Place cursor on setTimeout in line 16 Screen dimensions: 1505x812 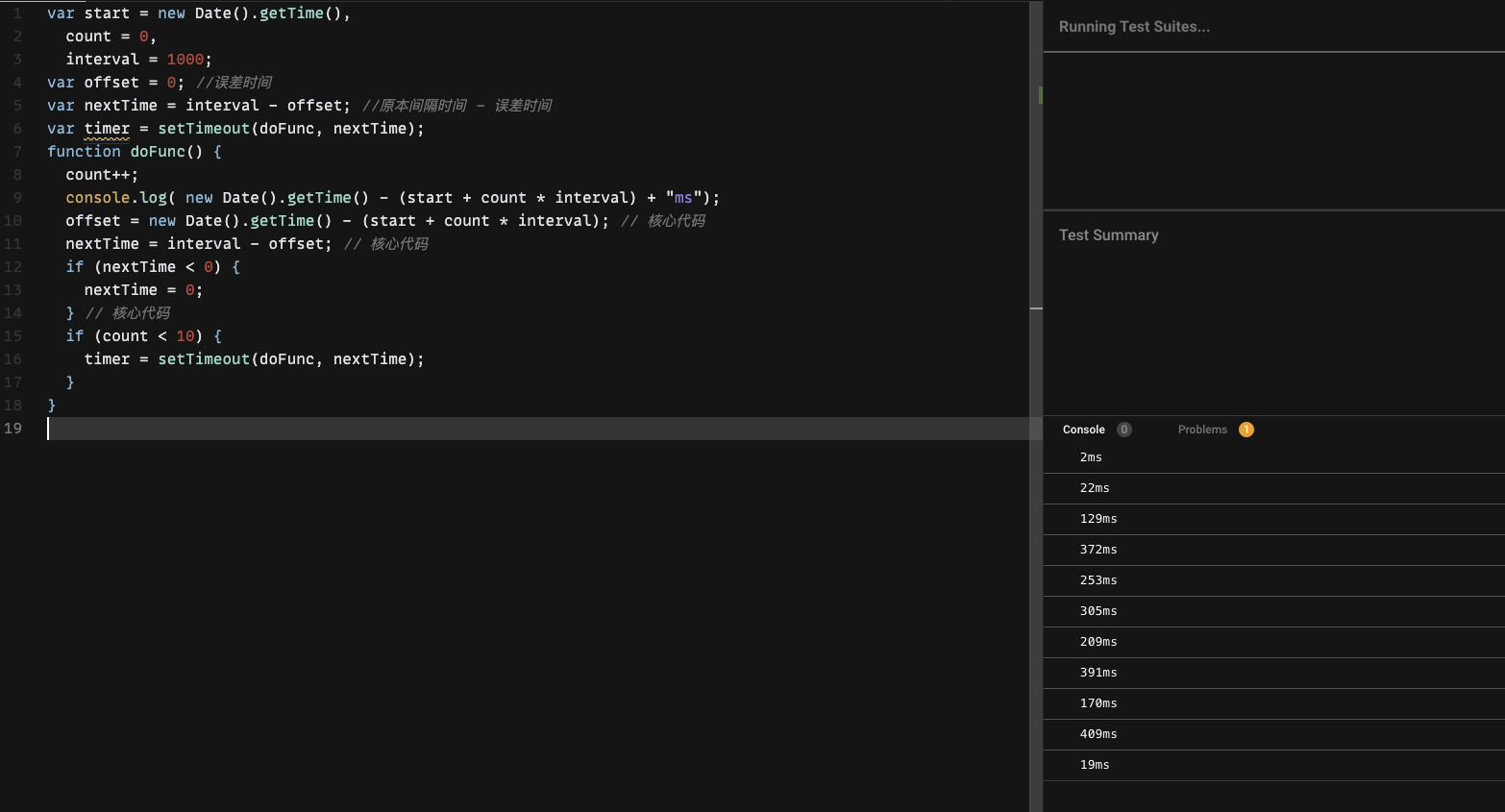click(x=204, y=359)
